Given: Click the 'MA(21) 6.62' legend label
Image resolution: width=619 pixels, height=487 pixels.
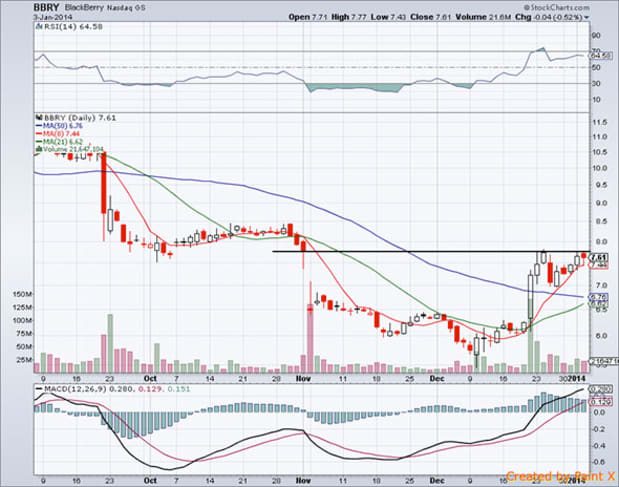Looking at the screenshot, I should coord(62,141).
